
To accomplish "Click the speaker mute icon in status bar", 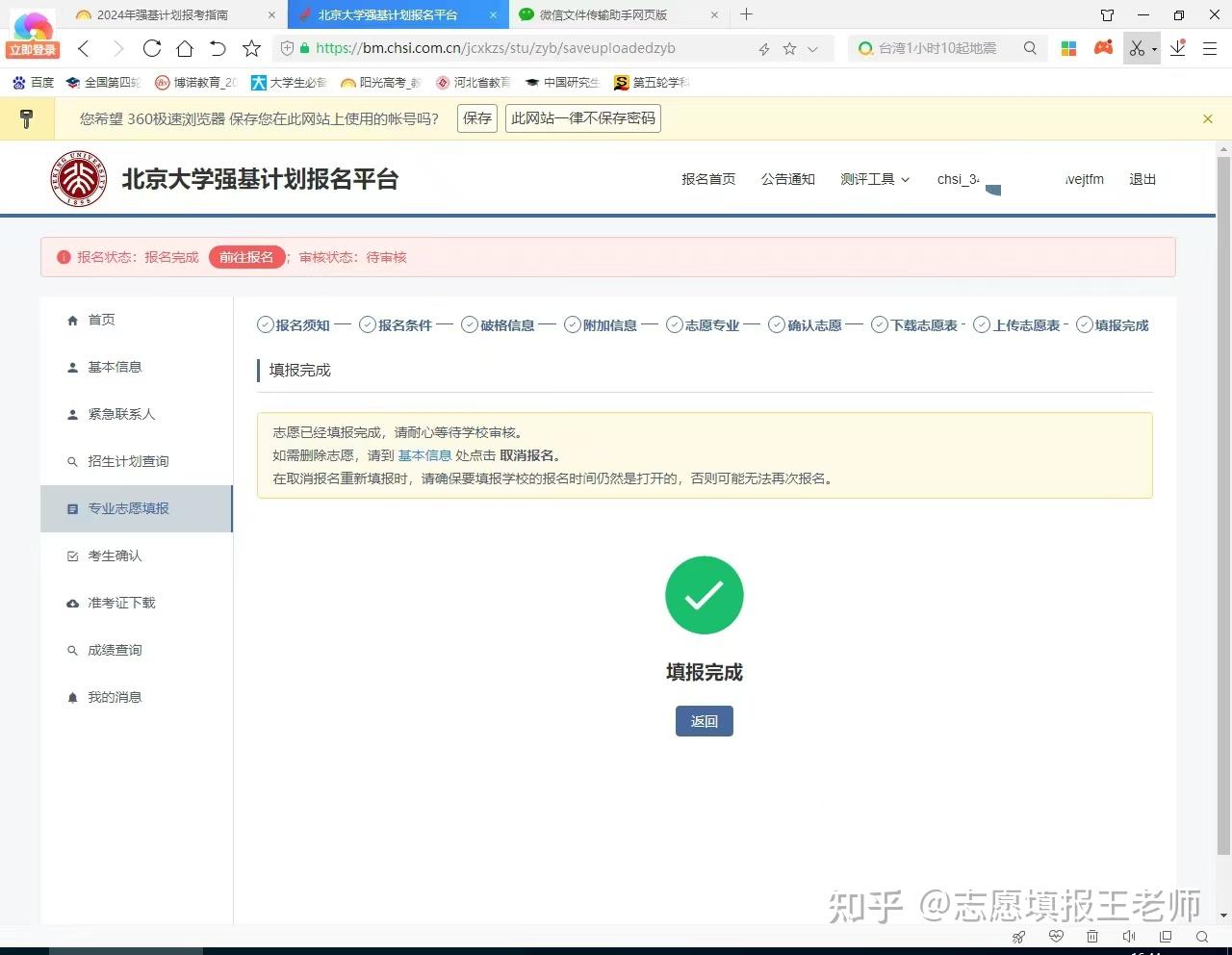I will tap(1129, 937).
